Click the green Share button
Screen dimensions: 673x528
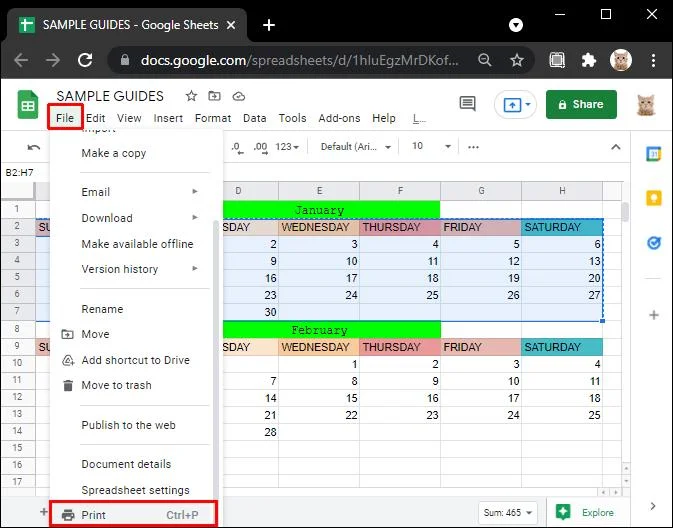[581, 104]
